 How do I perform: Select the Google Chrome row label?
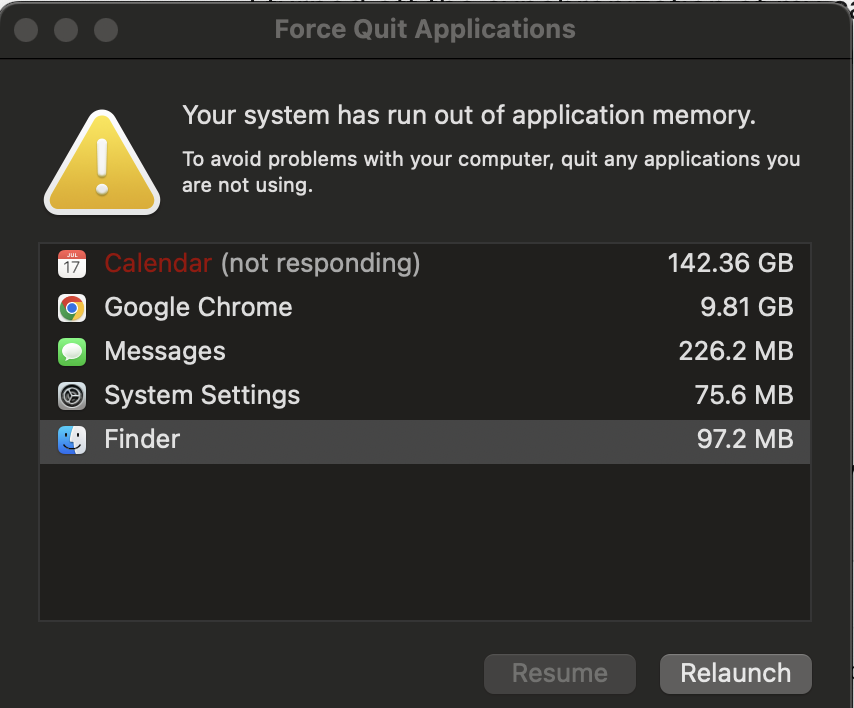pyautogui.click(x=198, y=308)
